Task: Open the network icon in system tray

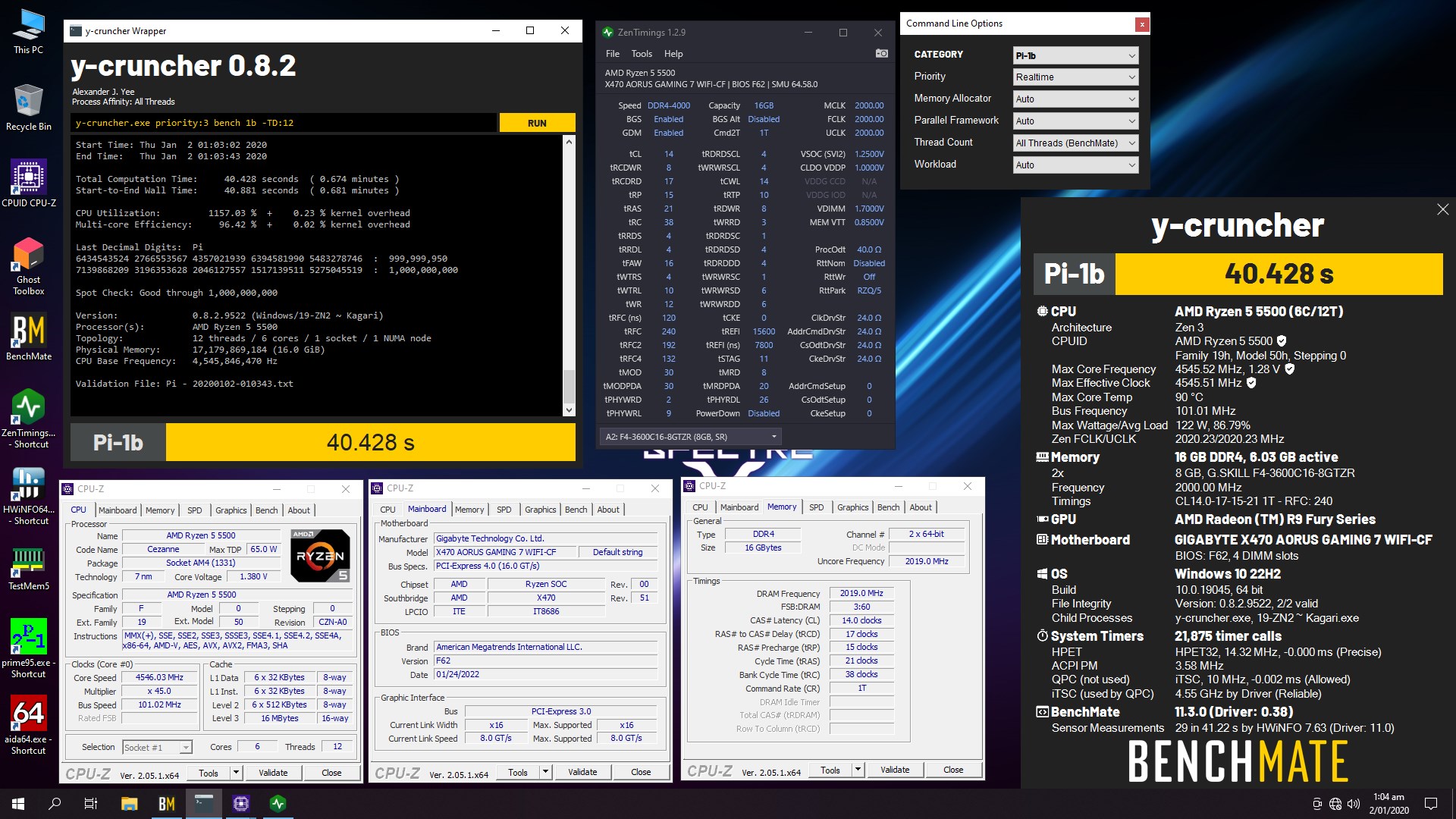Action: click(x=1335, y=804)
